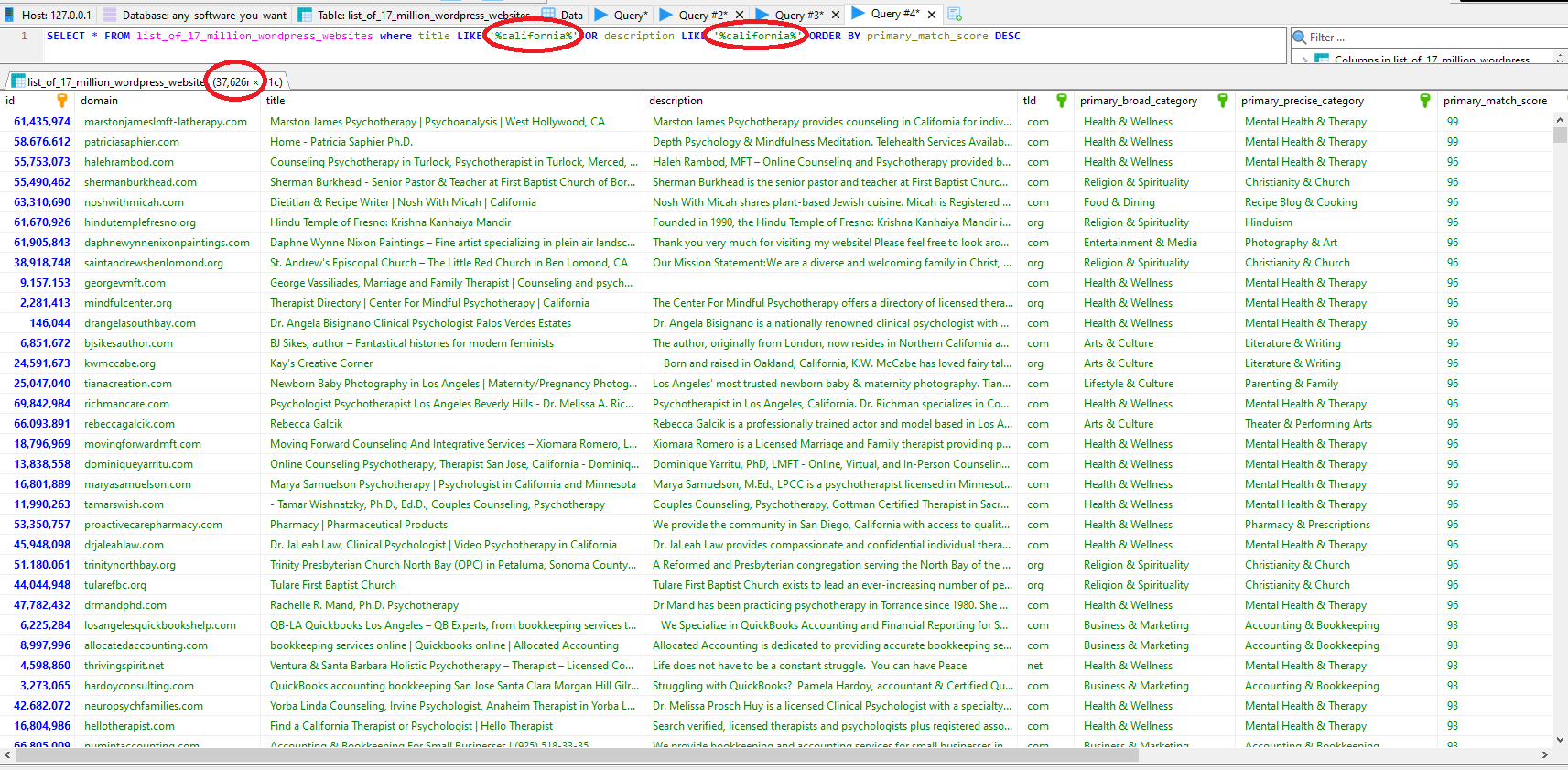Select the 'Recipe Blog & Cooking' cell
The height and width of the screenshot is (770, 1568).
point(1301,202)
